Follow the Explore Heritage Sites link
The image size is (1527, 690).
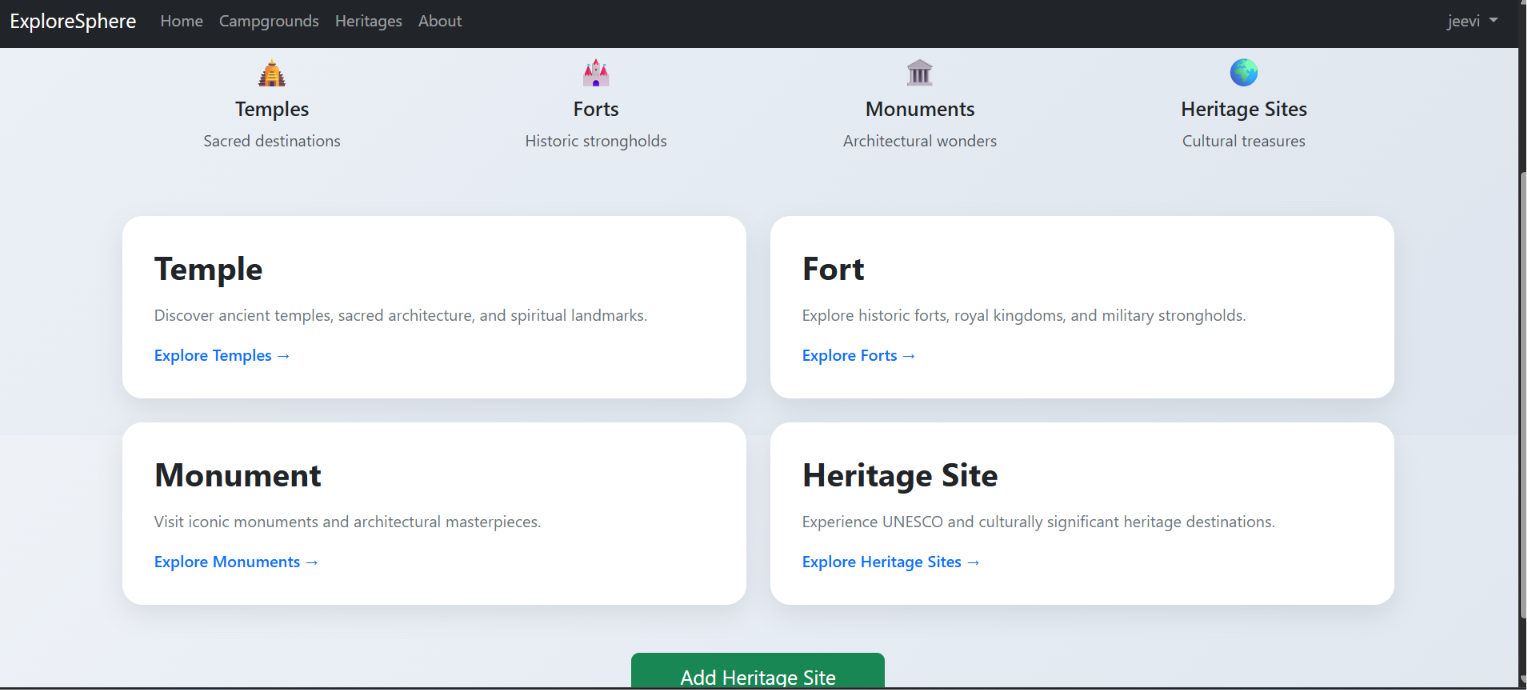pyautogui.click(x=891, y=562)
